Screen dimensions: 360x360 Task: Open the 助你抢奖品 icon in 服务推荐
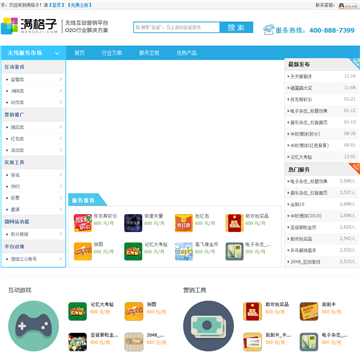pyautogui.click(x=235, y=223)
